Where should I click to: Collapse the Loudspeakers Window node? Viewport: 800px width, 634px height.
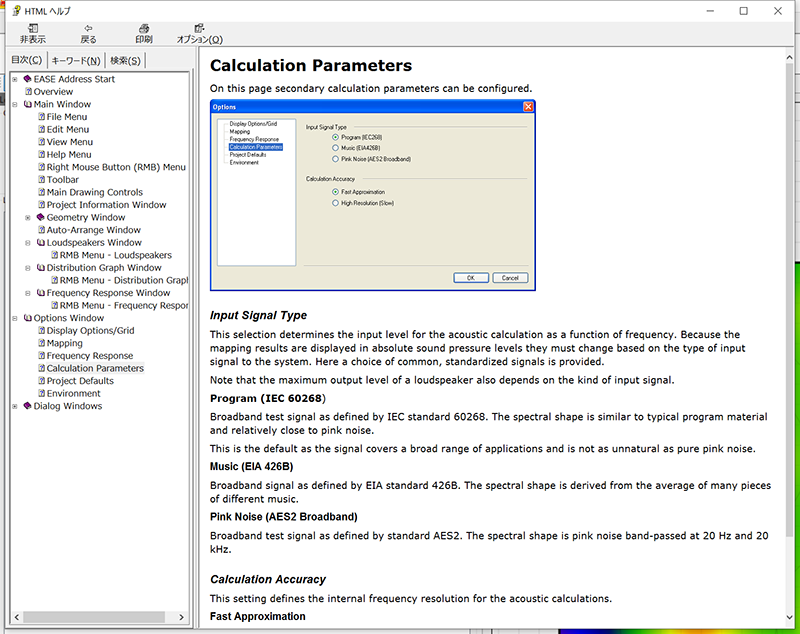28,243
